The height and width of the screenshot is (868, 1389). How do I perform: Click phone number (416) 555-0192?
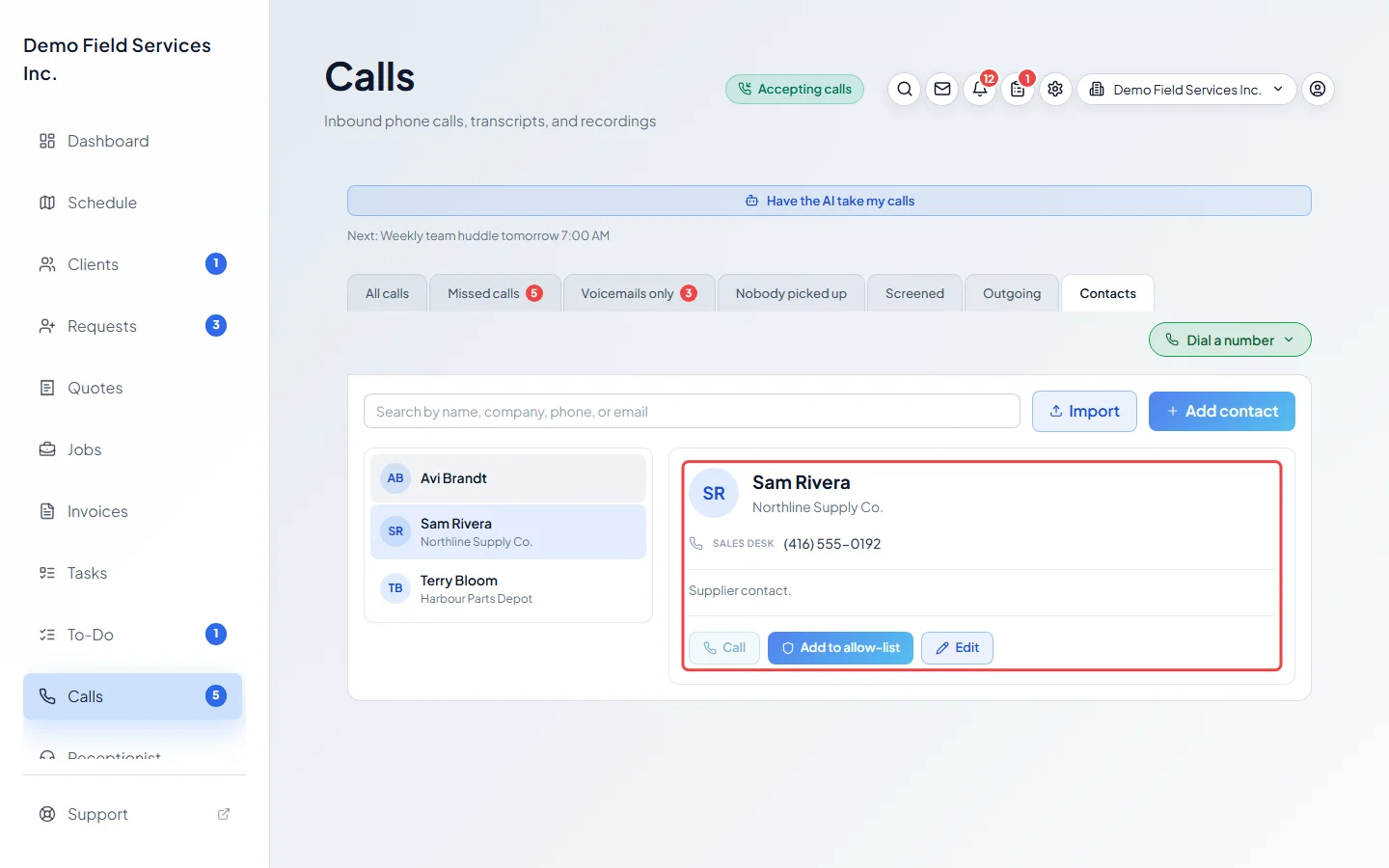[x=831, y=544]
